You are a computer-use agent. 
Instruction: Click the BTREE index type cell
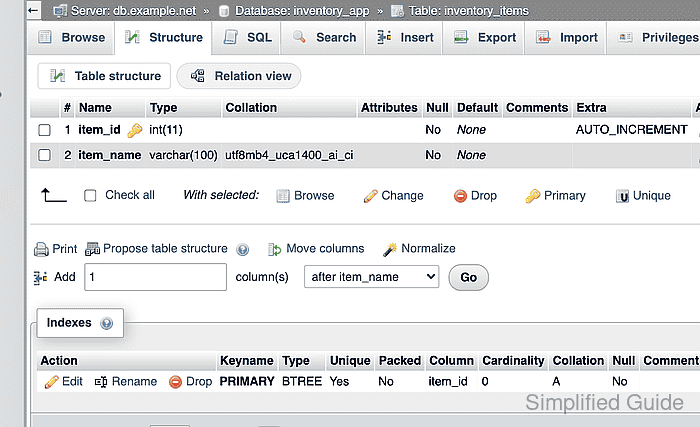coord(302,381)
